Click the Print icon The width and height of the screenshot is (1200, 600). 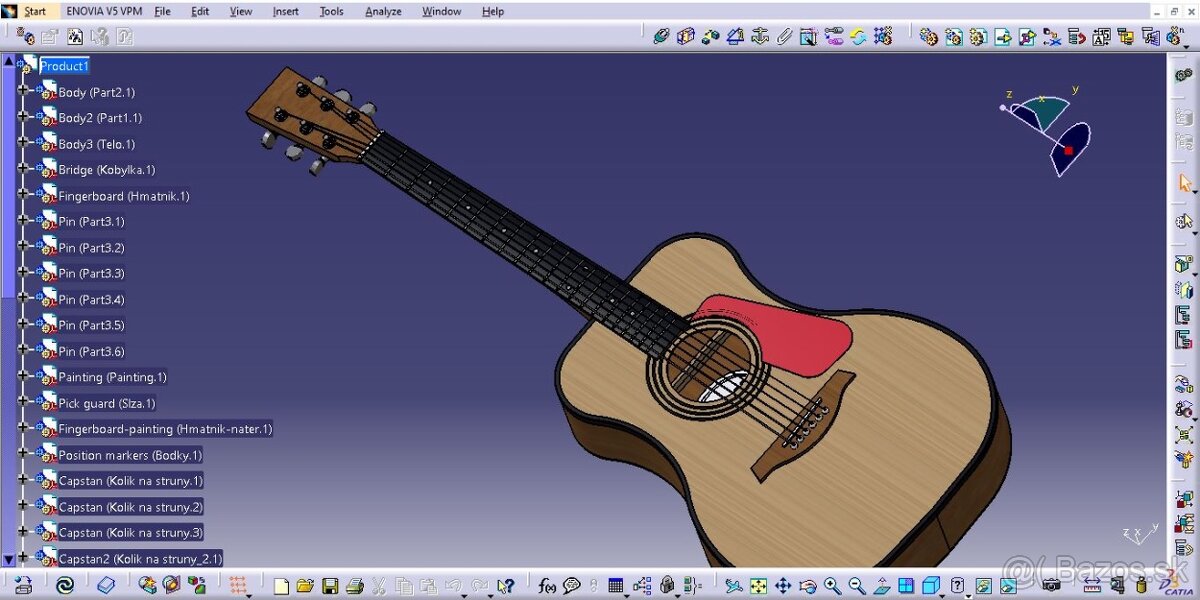tap(354, 586)
